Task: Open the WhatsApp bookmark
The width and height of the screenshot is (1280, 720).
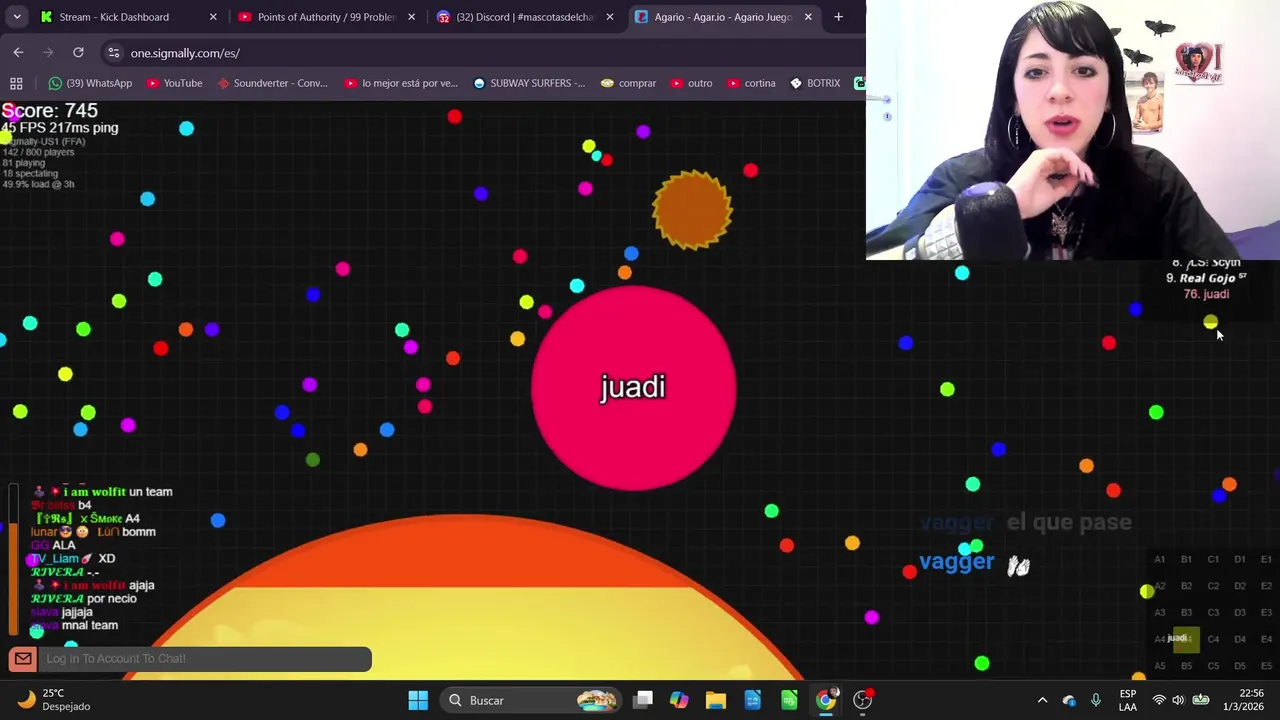Action: (90, 83)
